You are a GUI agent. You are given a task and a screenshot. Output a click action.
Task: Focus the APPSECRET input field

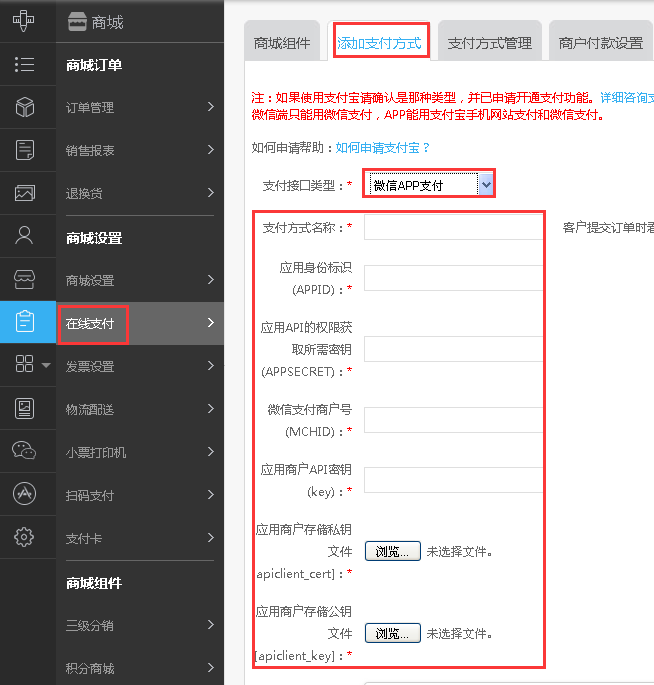(453, 349)
